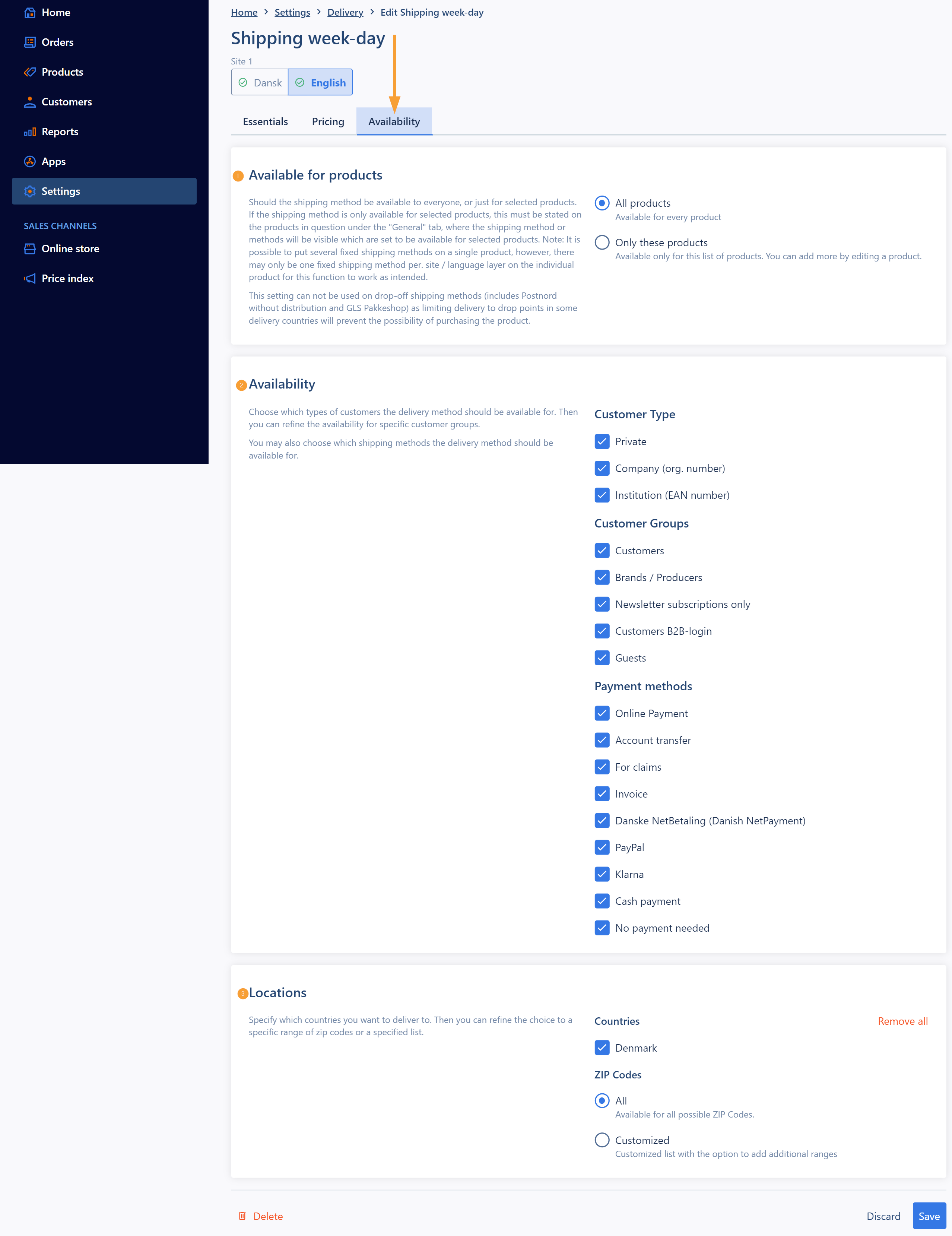Screen dimensions: 952x1236
Task: Click the Reports sidebar icon
Action: point(30,131)
